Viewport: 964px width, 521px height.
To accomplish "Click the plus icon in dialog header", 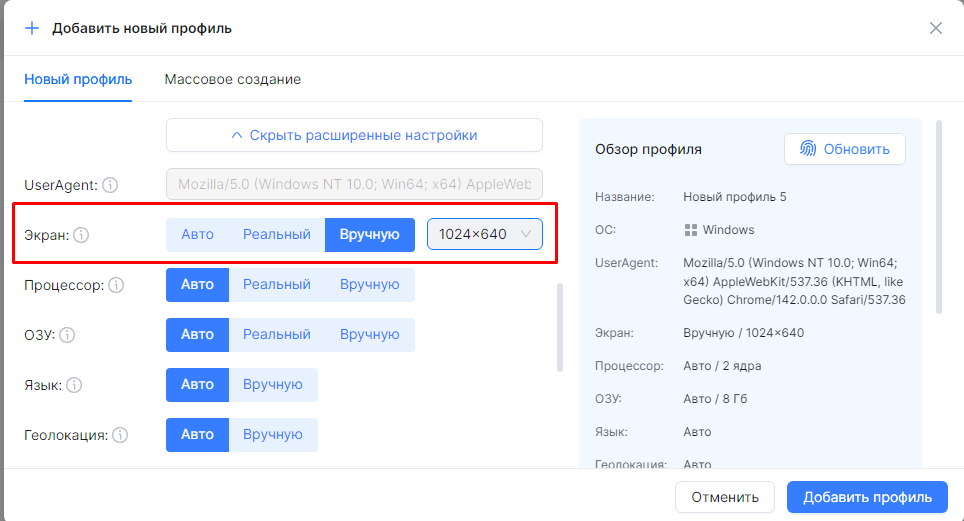I will [x=32, y=28].
